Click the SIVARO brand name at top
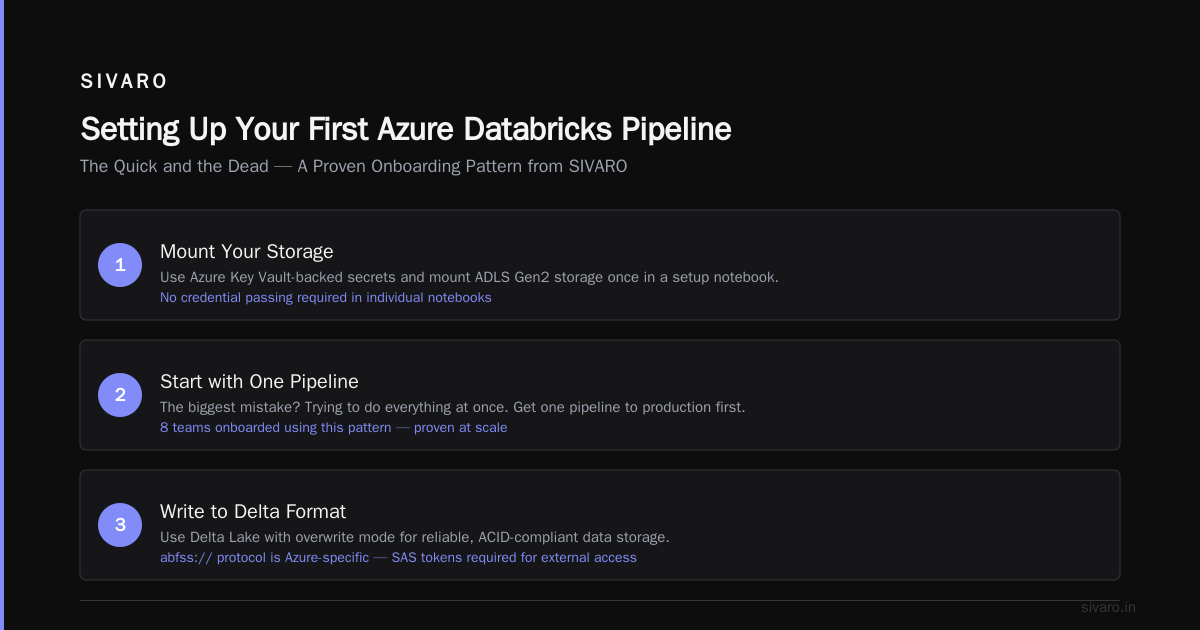The image size is (1200, 630). pyautogui.click(x=124, y=82)
